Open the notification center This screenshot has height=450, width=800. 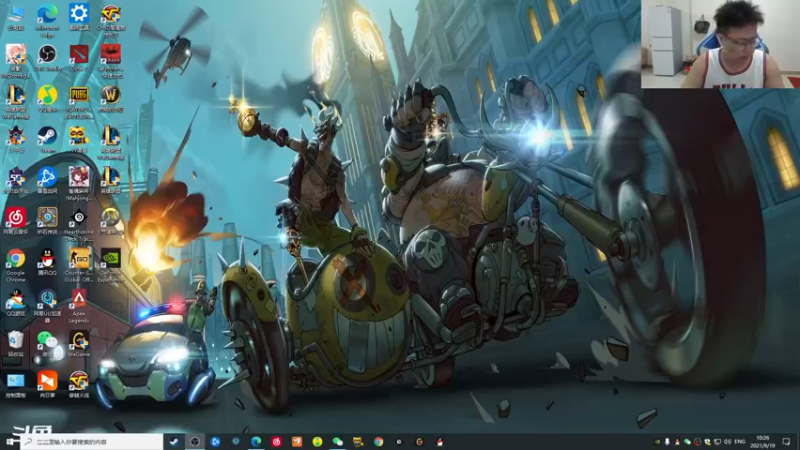(787, 442)
